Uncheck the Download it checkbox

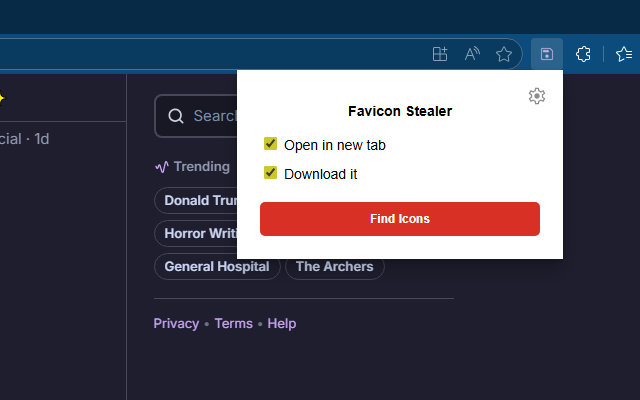tap(270, 173)
